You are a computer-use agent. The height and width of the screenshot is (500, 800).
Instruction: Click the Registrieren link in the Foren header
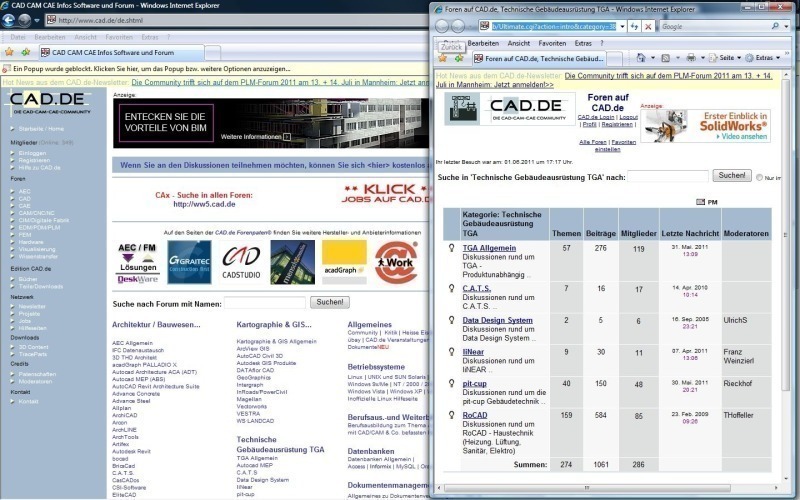tap(617, 124)
